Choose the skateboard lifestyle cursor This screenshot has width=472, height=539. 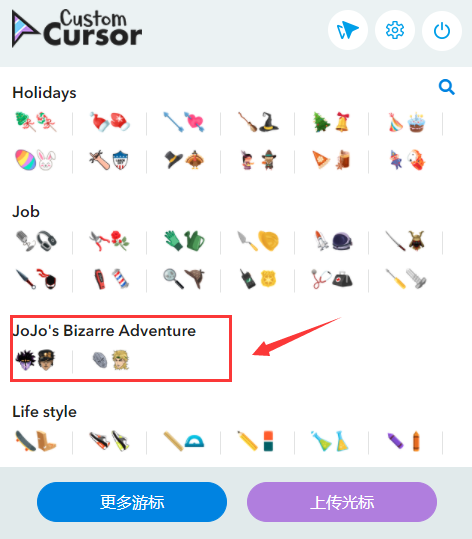pos(35,441)
